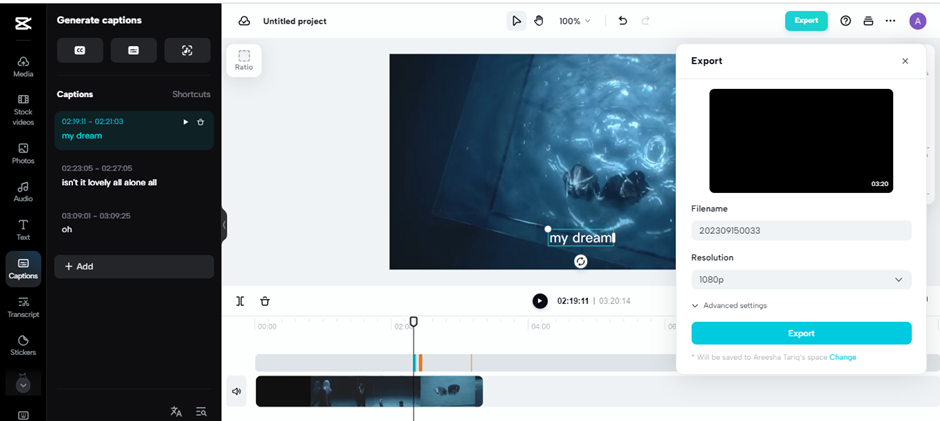Open the Stickers panel
The image size is (940, 421).
coord(23,345)
